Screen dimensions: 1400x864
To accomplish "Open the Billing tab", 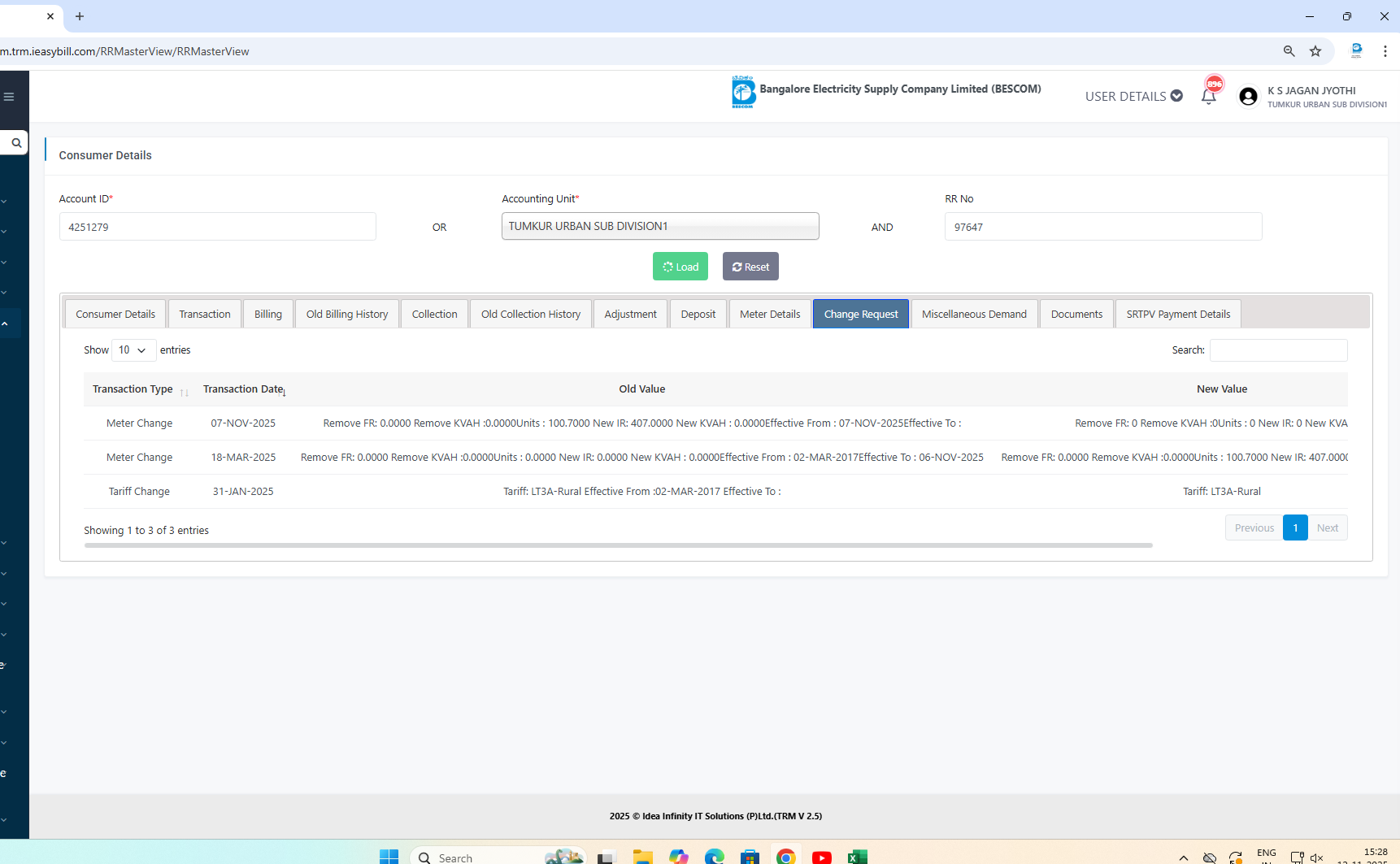I will click(268, 315).
